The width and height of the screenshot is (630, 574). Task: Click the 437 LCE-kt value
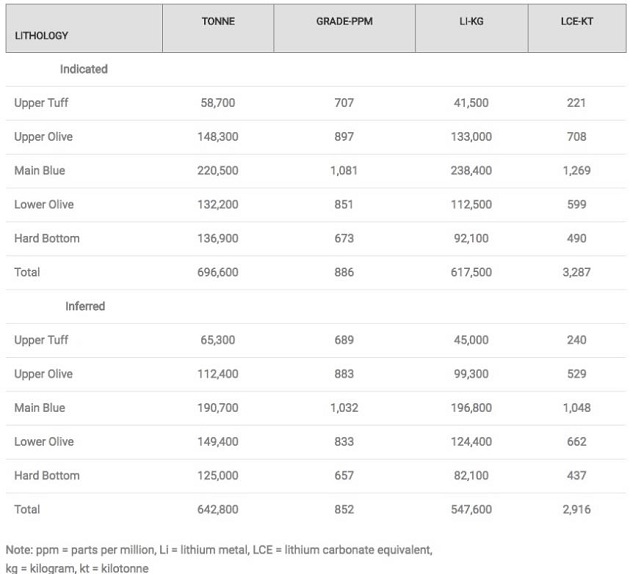tap(576, 476)
